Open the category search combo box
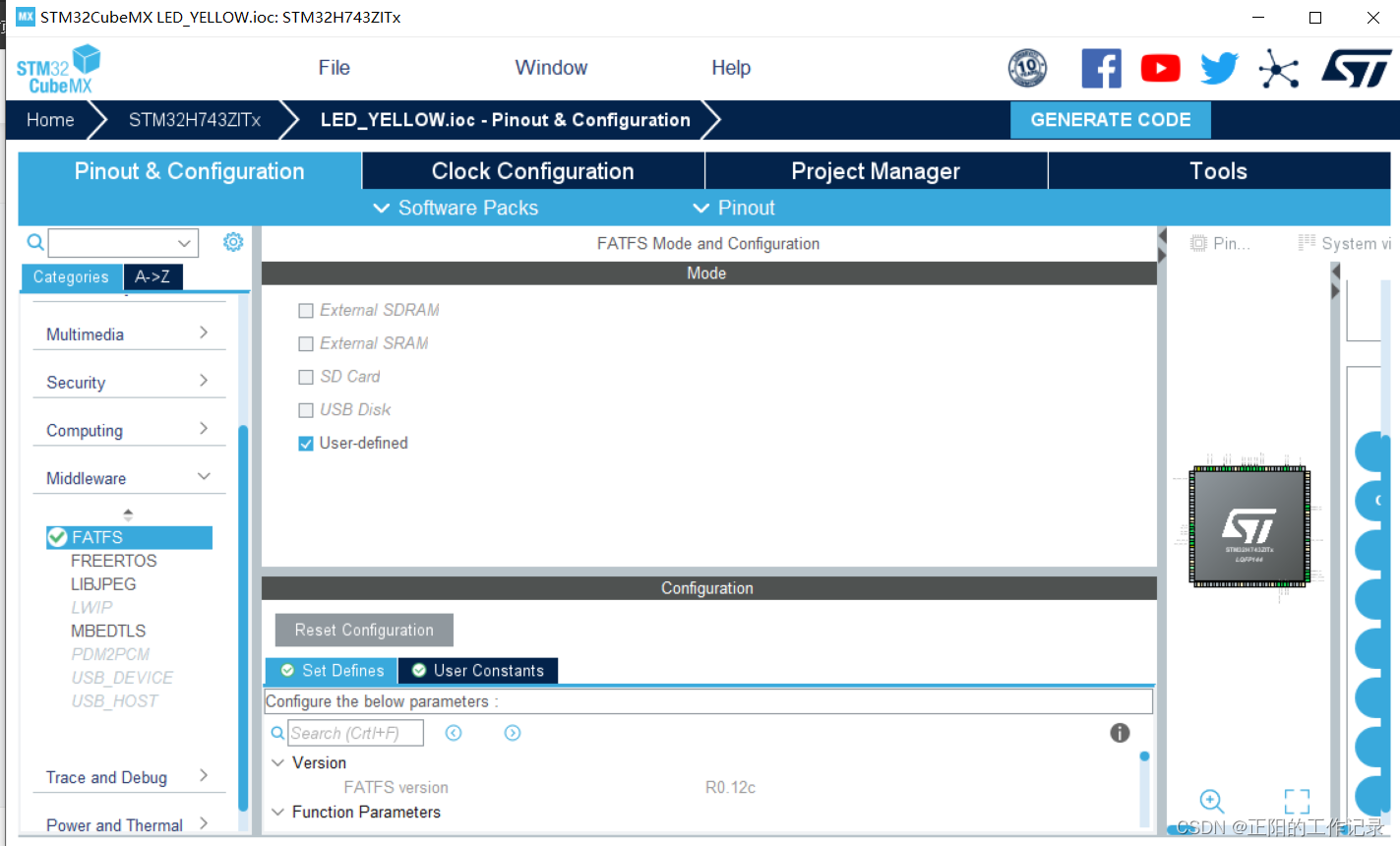 (x=123, y=243)
